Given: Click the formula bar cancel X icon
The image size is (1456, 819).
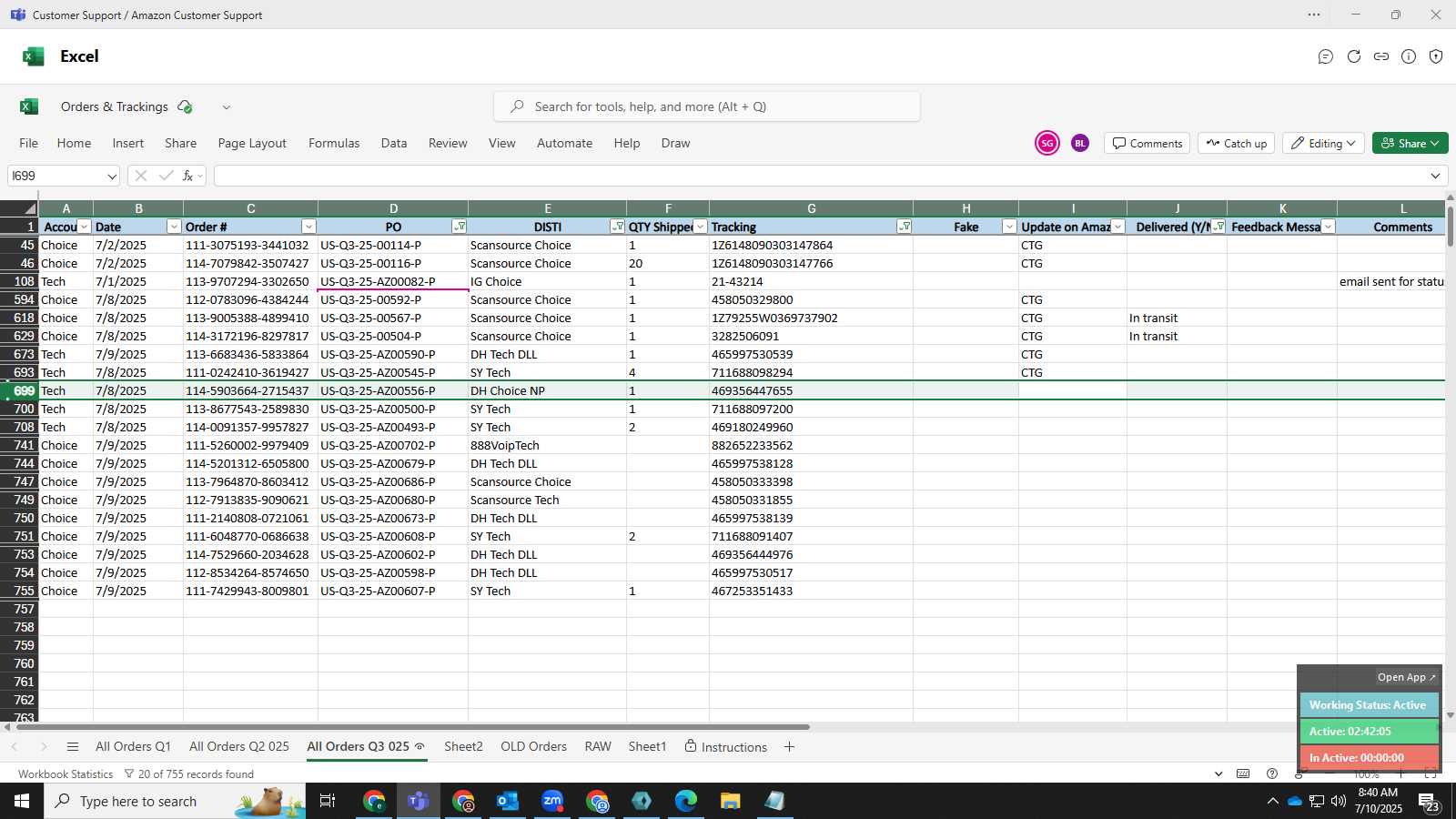Looking at the screenshot, I should click(140, 176).
